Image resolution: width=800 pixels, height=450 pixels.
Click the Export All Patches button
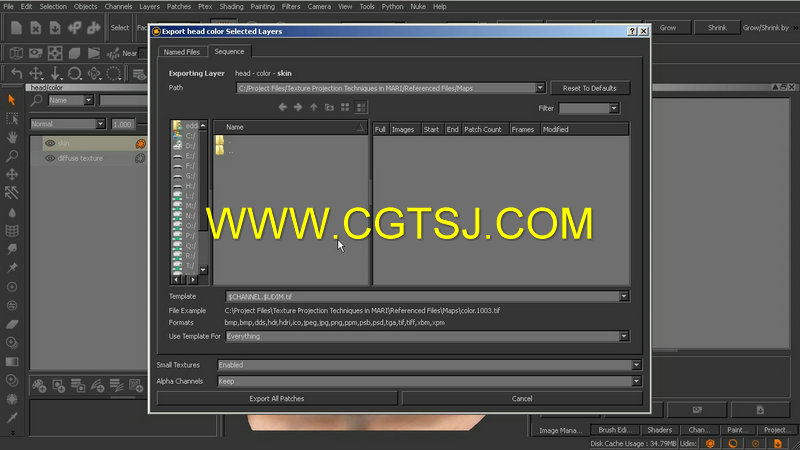pyautogui.click(x=277, y=398)
